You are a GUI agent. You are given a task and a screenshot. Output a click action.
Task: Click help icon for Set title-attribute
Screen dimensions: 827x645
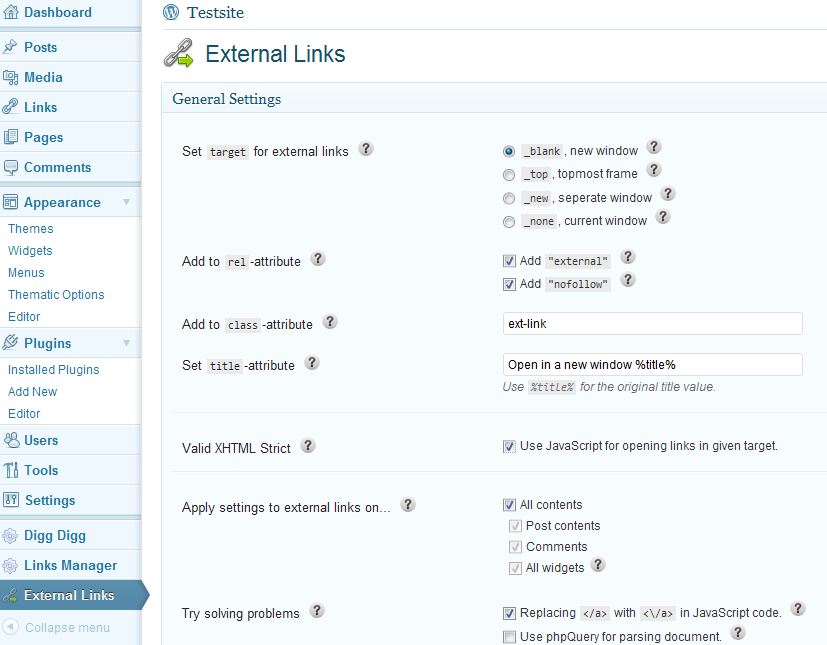[x=312, y=363]
